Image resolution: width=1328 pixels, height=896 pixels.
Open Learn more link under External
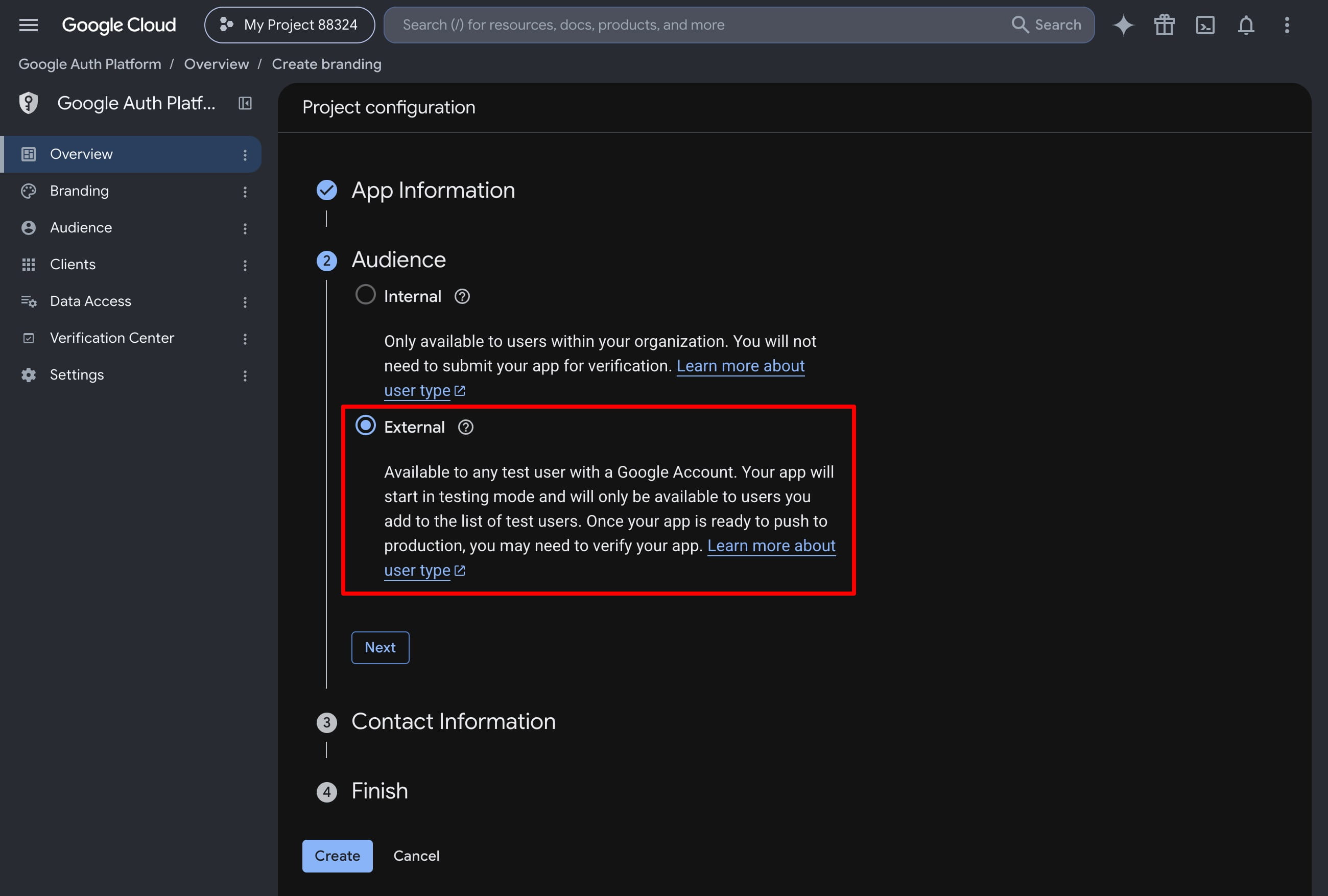click(x=771, y=546)
